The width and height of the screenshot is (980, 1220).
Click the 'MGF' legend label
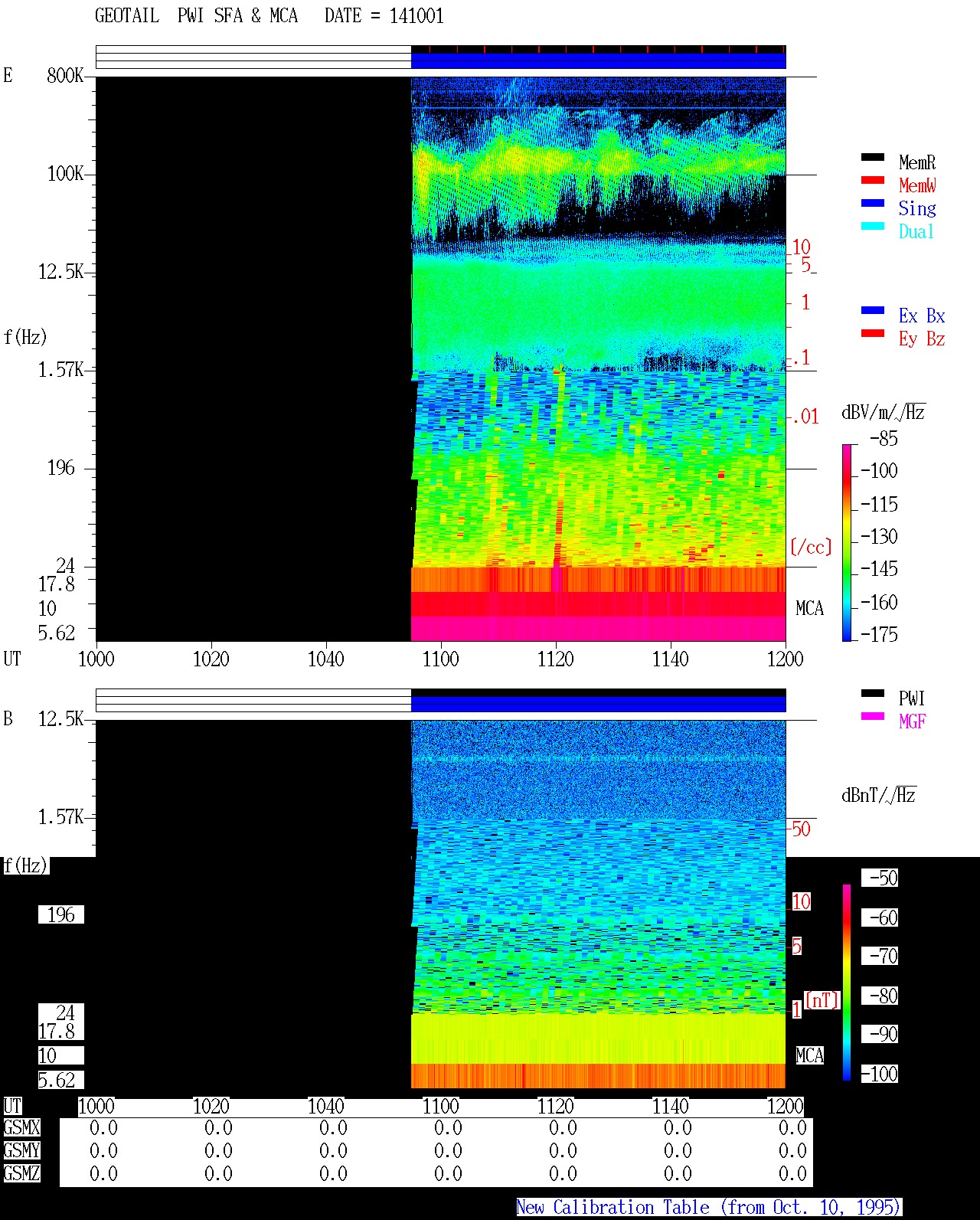pyautogui.click(x=913, y=721)
